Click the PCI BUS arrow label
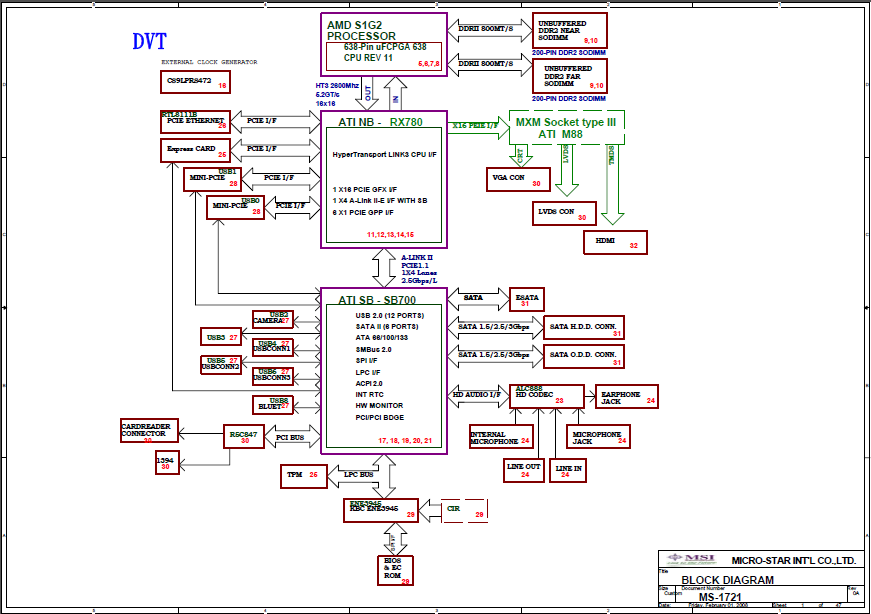Image resolution: width=871 pixels, height=614 pixels. coord(290,437)
